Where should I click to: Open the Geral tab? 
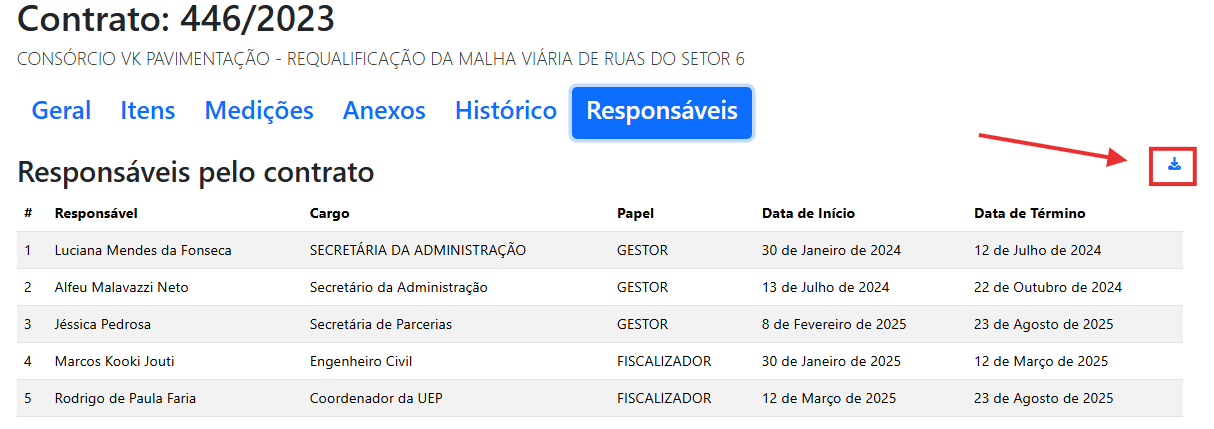coord(61,111)
